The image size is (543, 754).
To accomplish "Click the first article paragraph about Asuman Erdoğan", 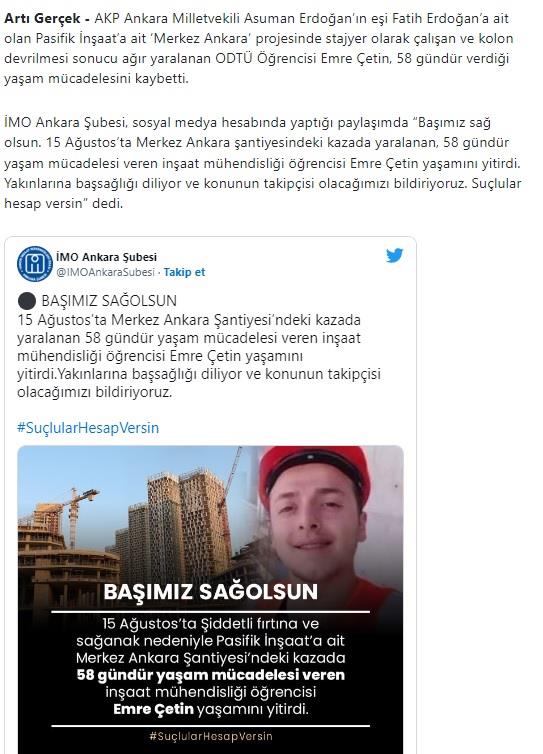I will [x=259, y=49].
